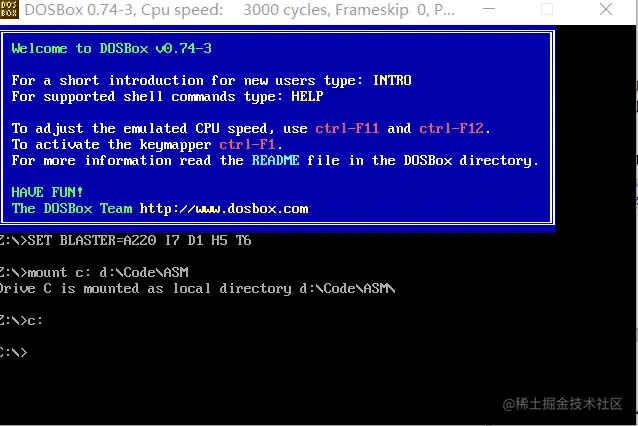Click the http://www.dosbox.com address
The image size is (638, 426).
click(224, 208)
